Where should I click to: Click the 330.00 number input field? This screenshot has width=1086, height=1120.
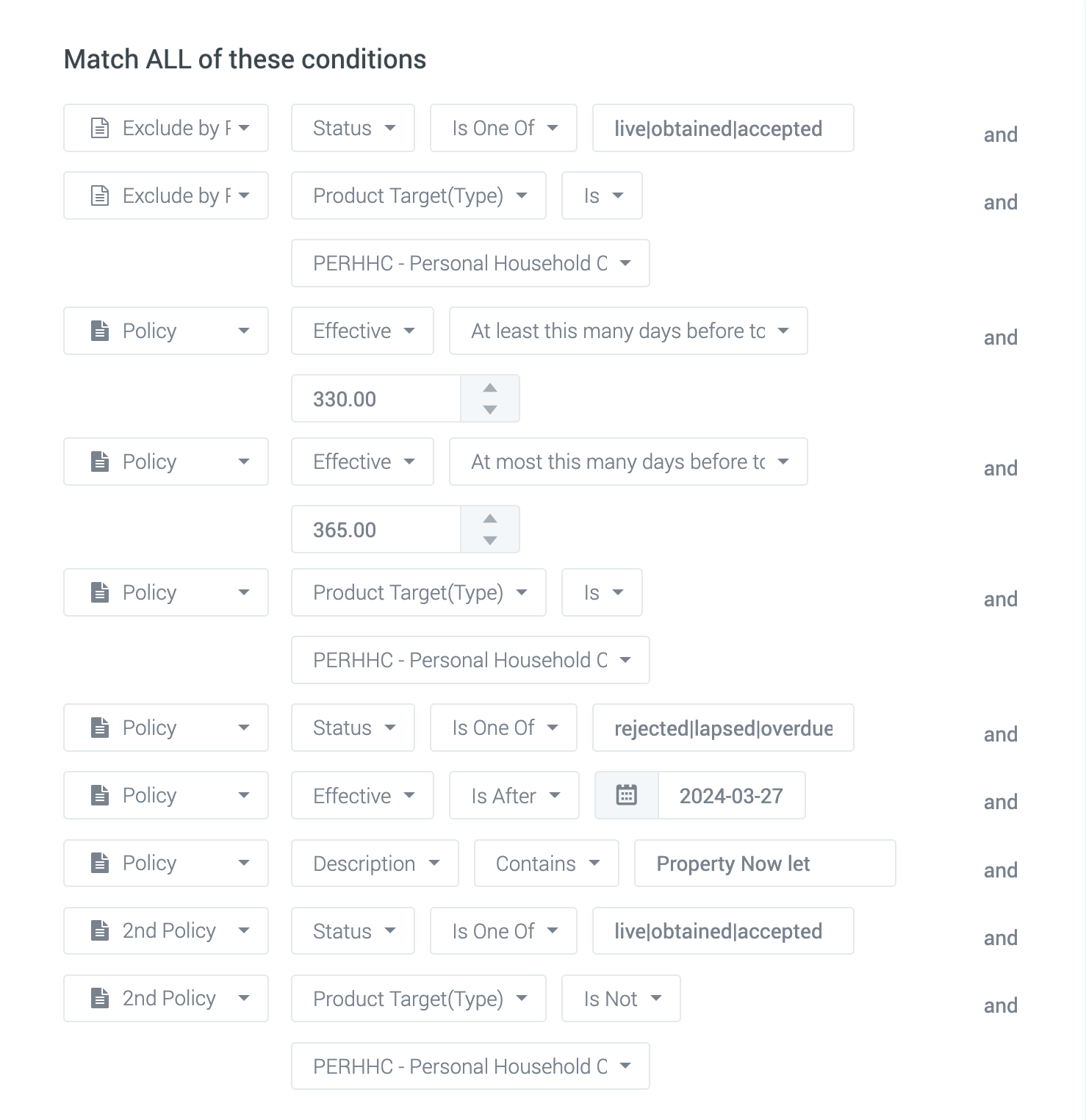pos(376,399)
